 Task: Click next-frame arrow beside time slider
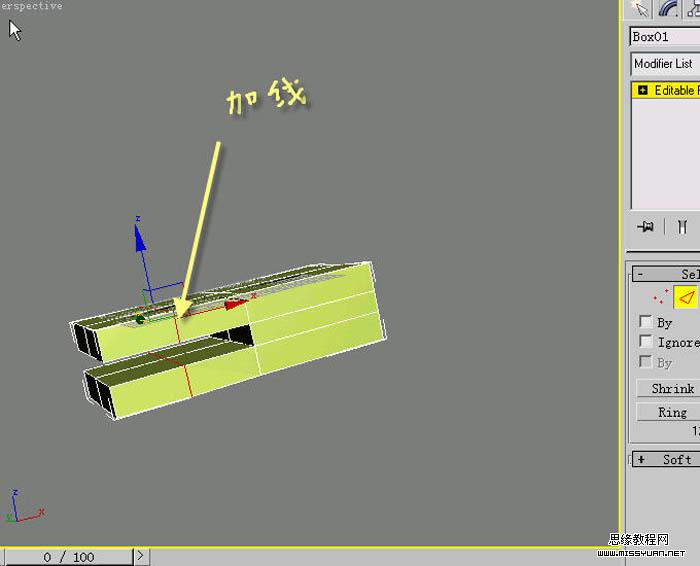click(141, 556)
